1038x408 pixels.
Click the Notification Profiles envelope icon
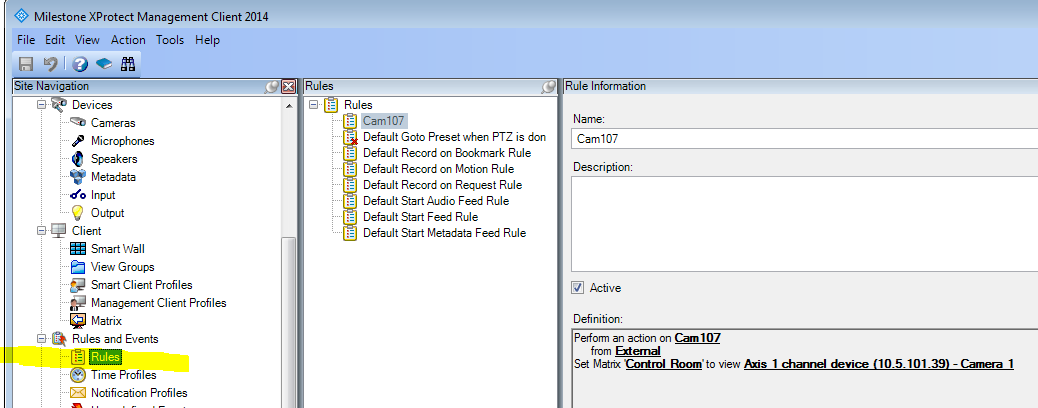tap(78, 393)
